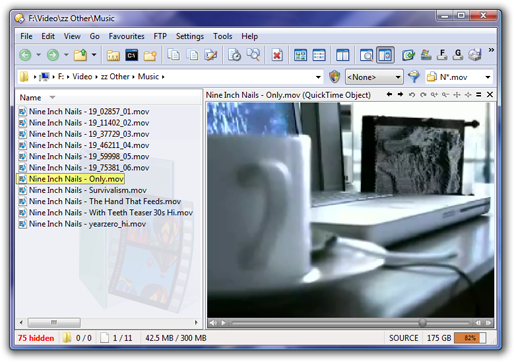Create a new folder with starred folder icon
The image size is (514, 362).
click(150, 55)
